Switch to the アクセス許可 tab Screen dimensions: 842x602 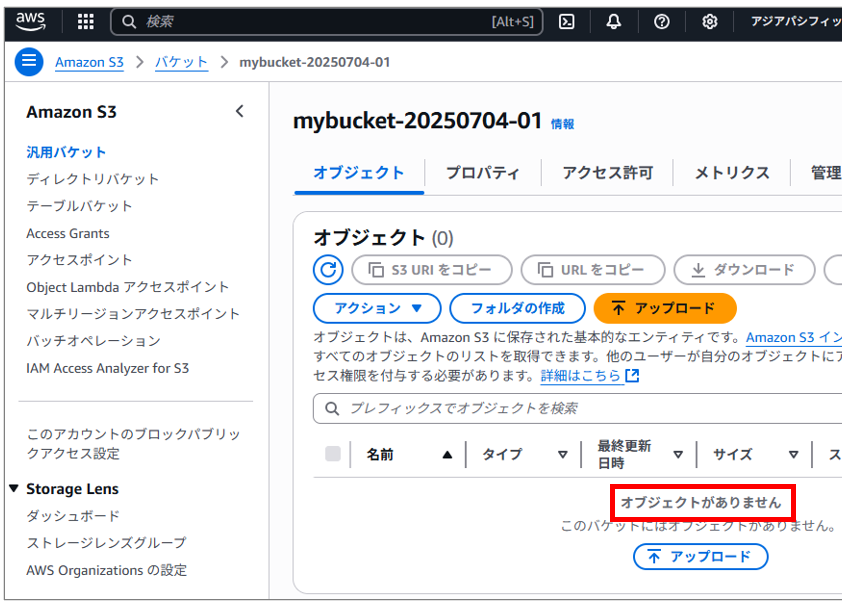607,173
